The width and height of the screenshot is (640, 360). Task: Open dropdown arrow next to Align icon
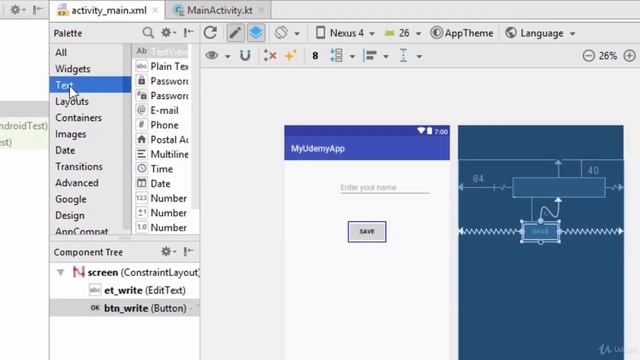point(386,56)
